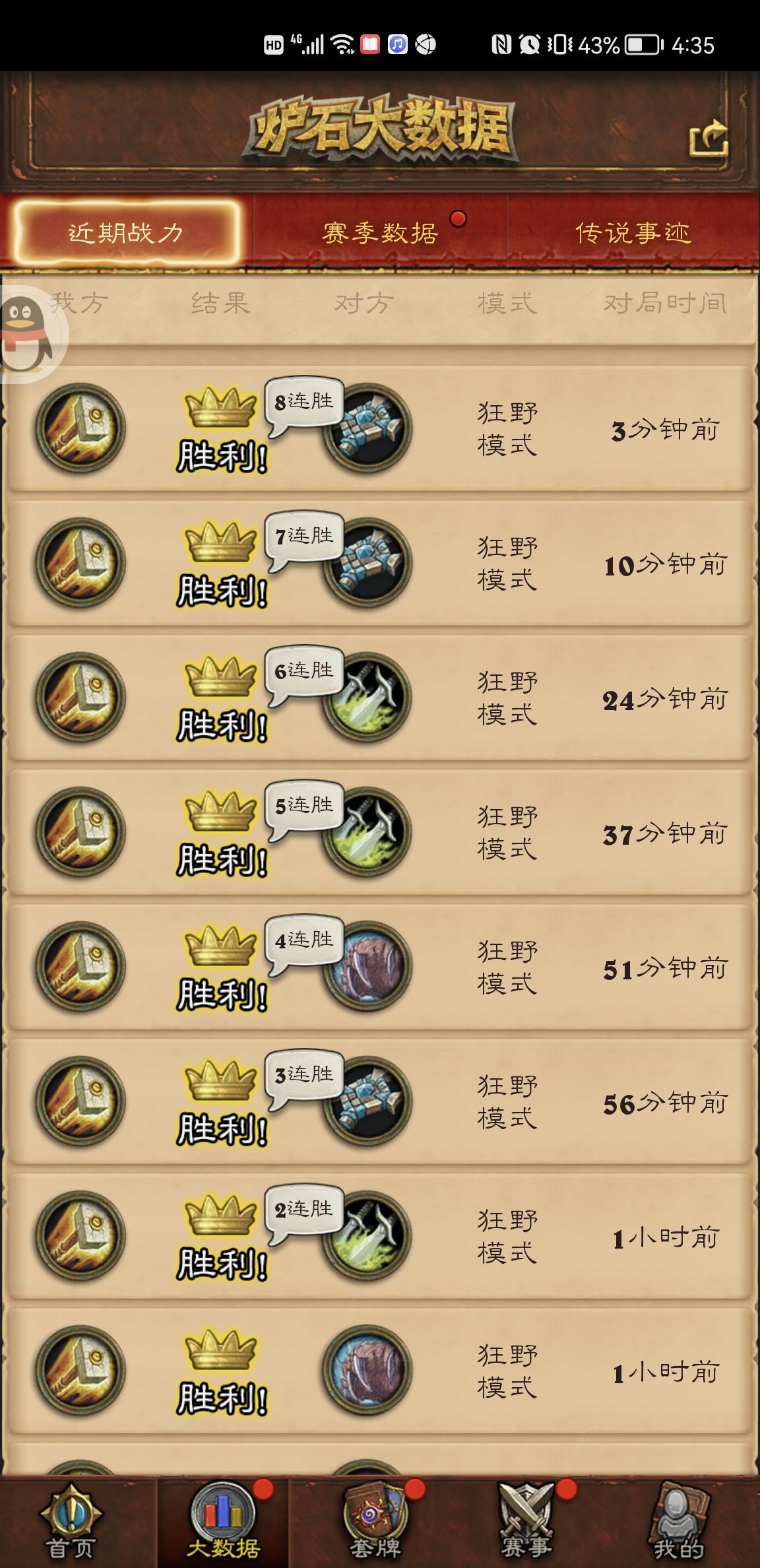The image size is (760, 1568).
Task: Switch to the 传说事迹 tab
Action: (633, 232)
